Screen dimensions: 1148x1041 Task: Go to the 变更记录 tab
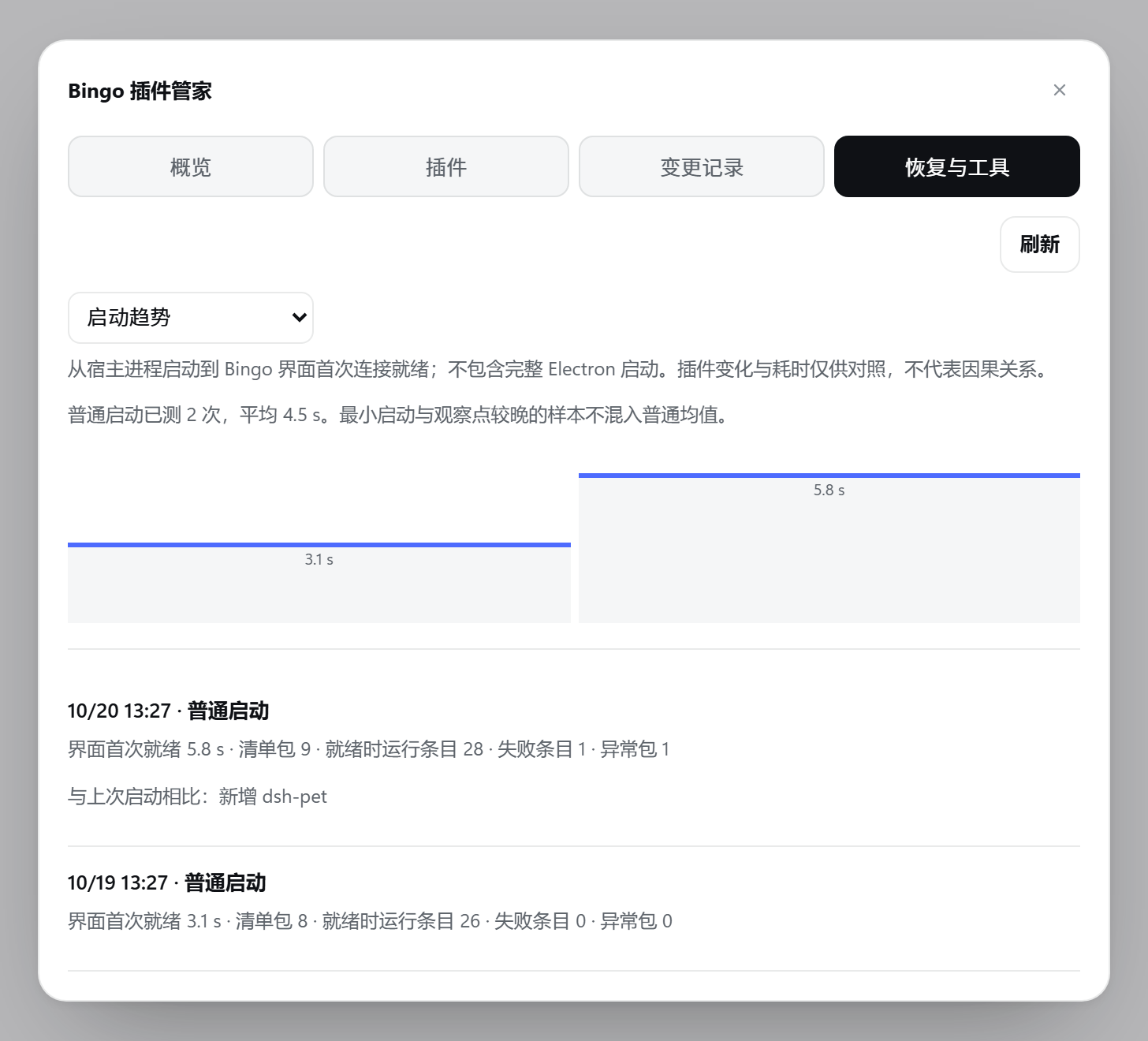click(702, 166)
